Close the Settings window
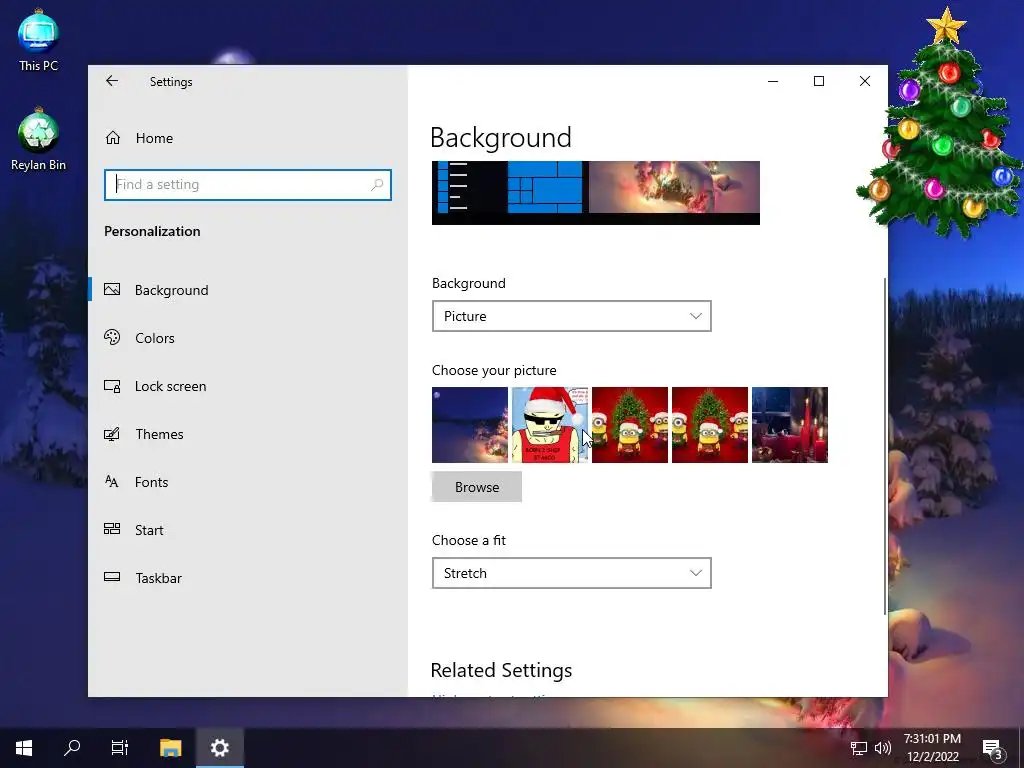The image size is (1024, 768). pyautogui.click(x=865, y=81)
